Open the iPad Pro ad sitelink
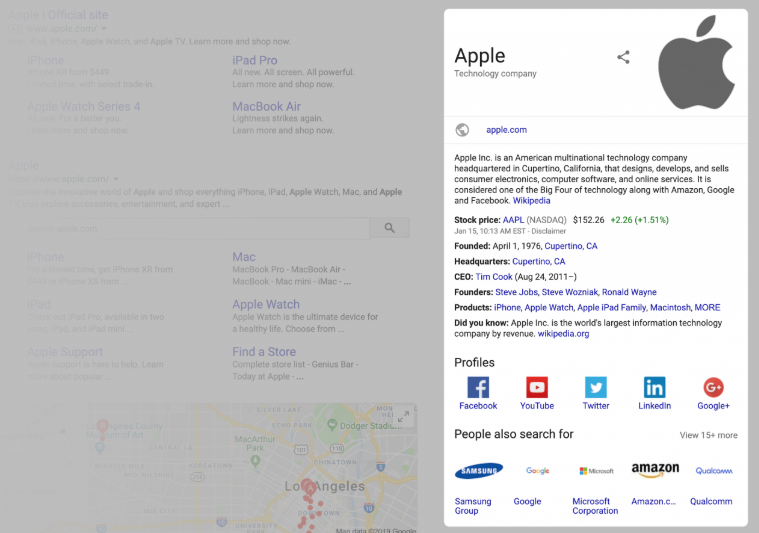The width and height of the screenshot is (759, 533). (x=255, y=60)
